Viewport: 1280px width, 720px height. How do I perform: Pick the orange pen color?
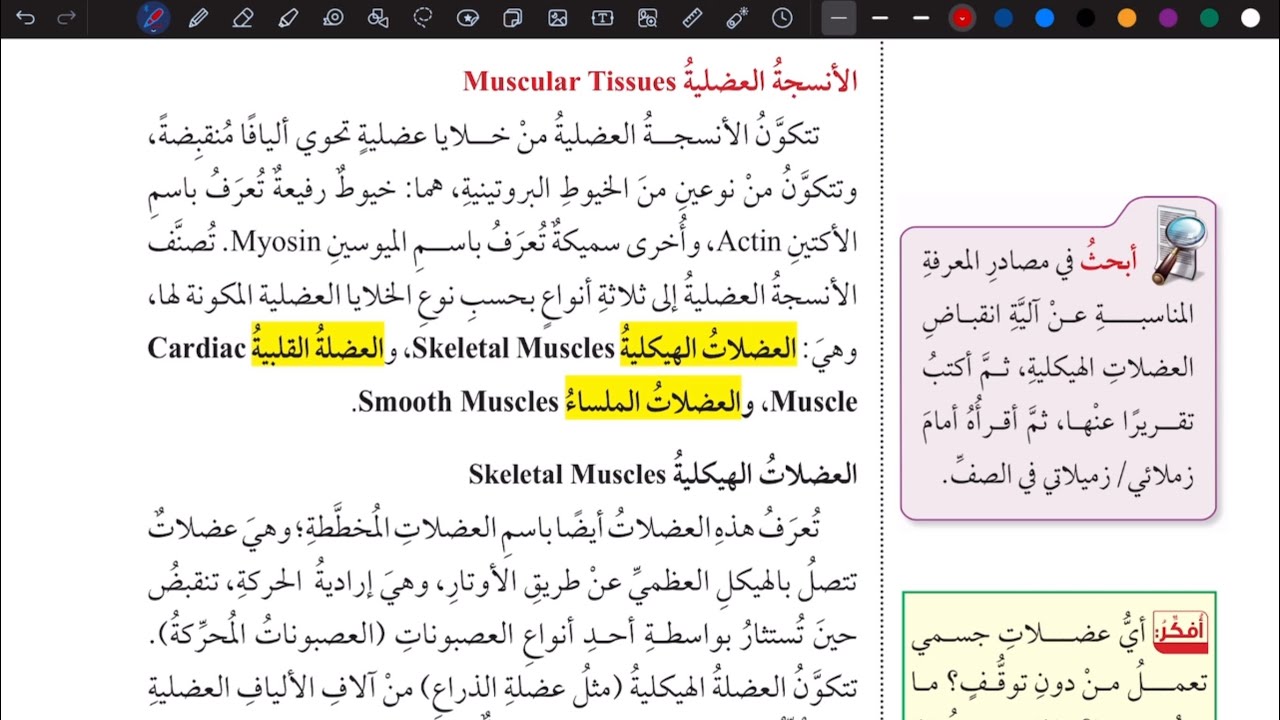(1127, 18)
